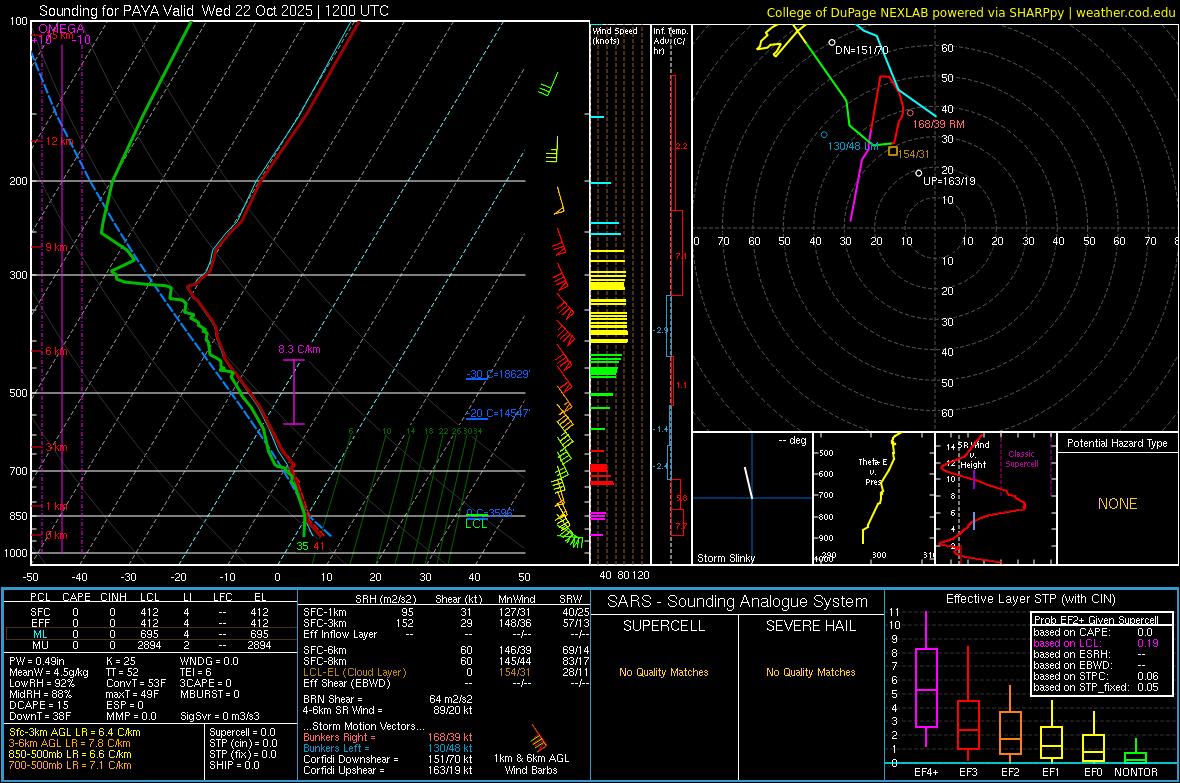Click the -30 C=18629' height label
Viewport: 1180px width, 783px height.
coord(497,374)
